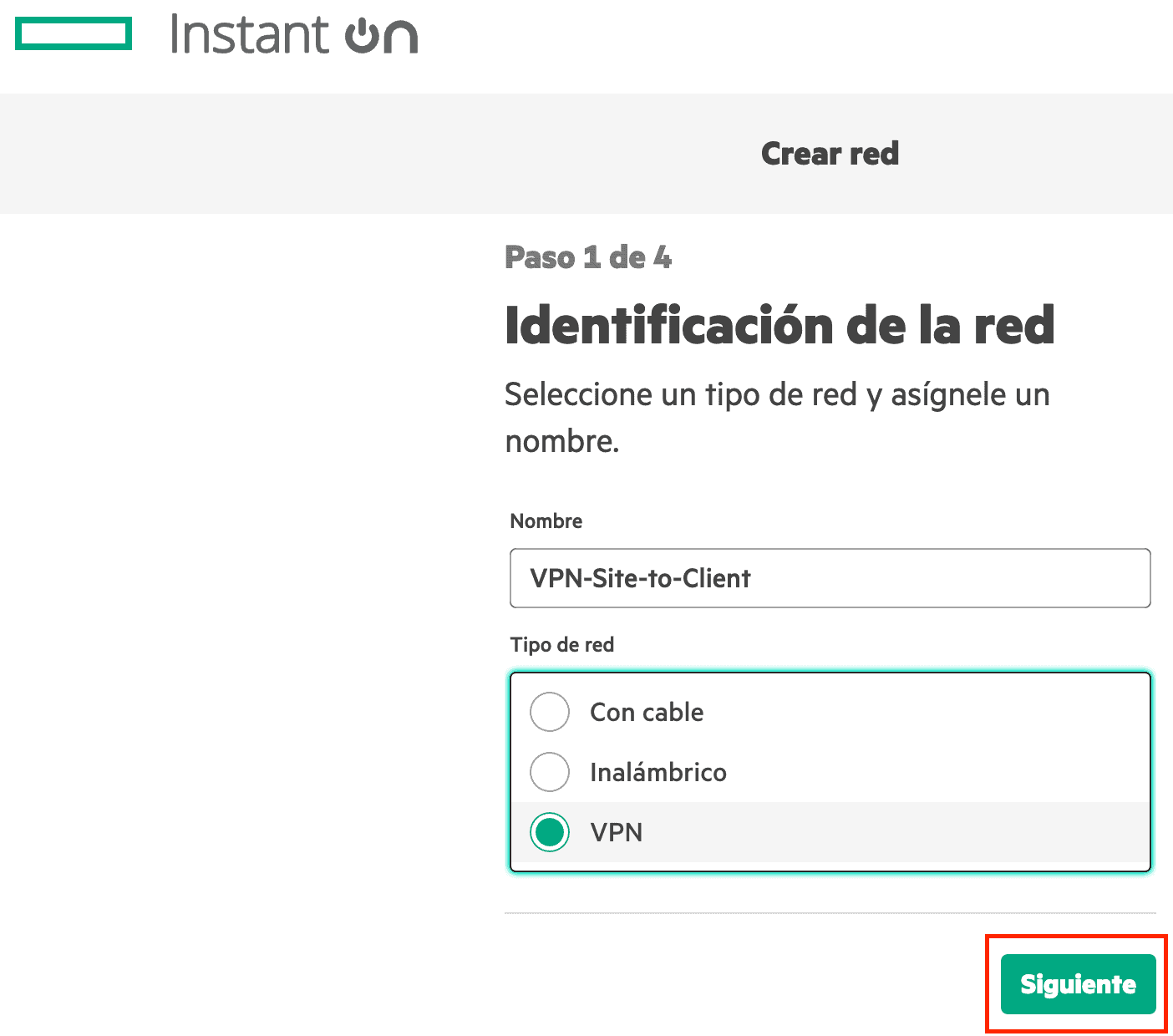Click the highlighted VPN row's empty right side
The height and width of the screenshot is (1036, 1173).
961,832
